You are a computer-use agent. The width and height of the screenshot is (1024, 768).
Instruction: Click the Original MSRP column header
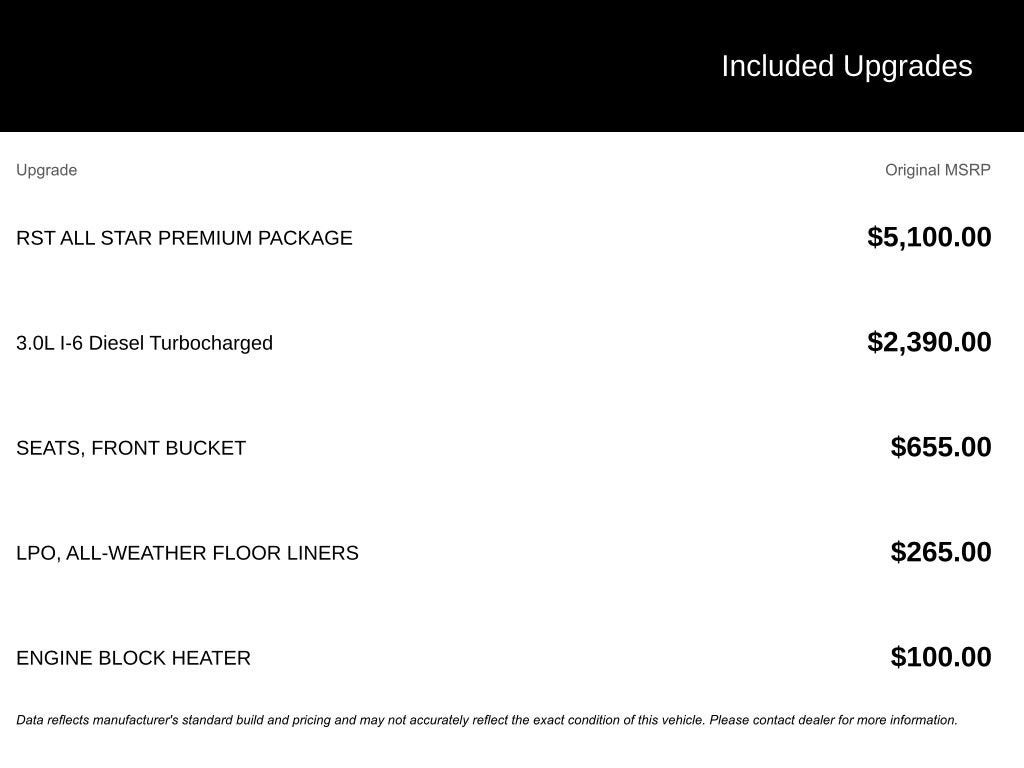tap(937, 170)
